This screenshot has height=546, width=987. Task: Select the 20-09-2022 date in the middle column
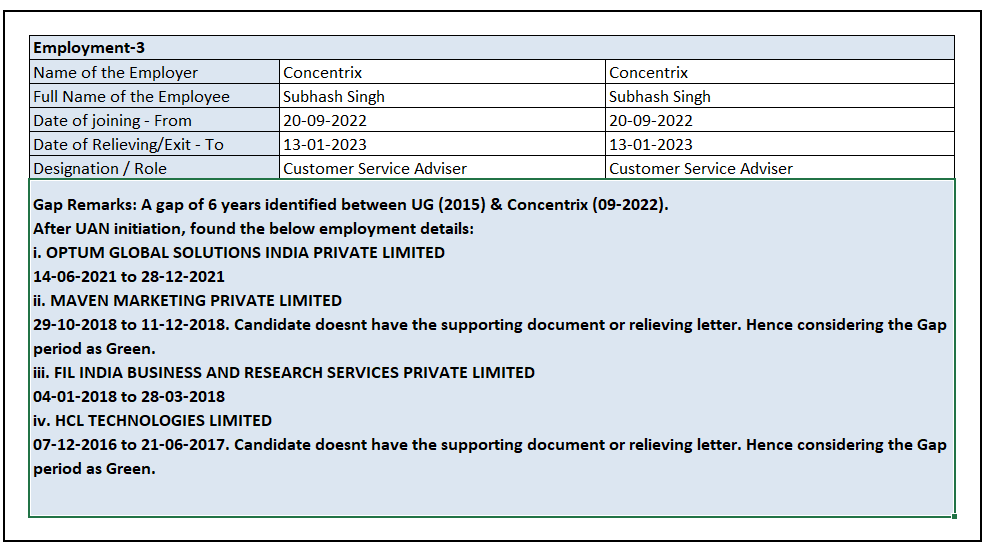pyautogui.click(x=442, y=120)
